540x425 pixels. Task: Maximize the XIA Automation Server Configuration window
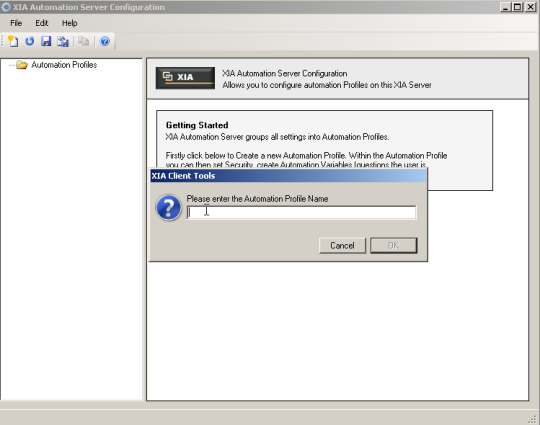coord(517,7)
